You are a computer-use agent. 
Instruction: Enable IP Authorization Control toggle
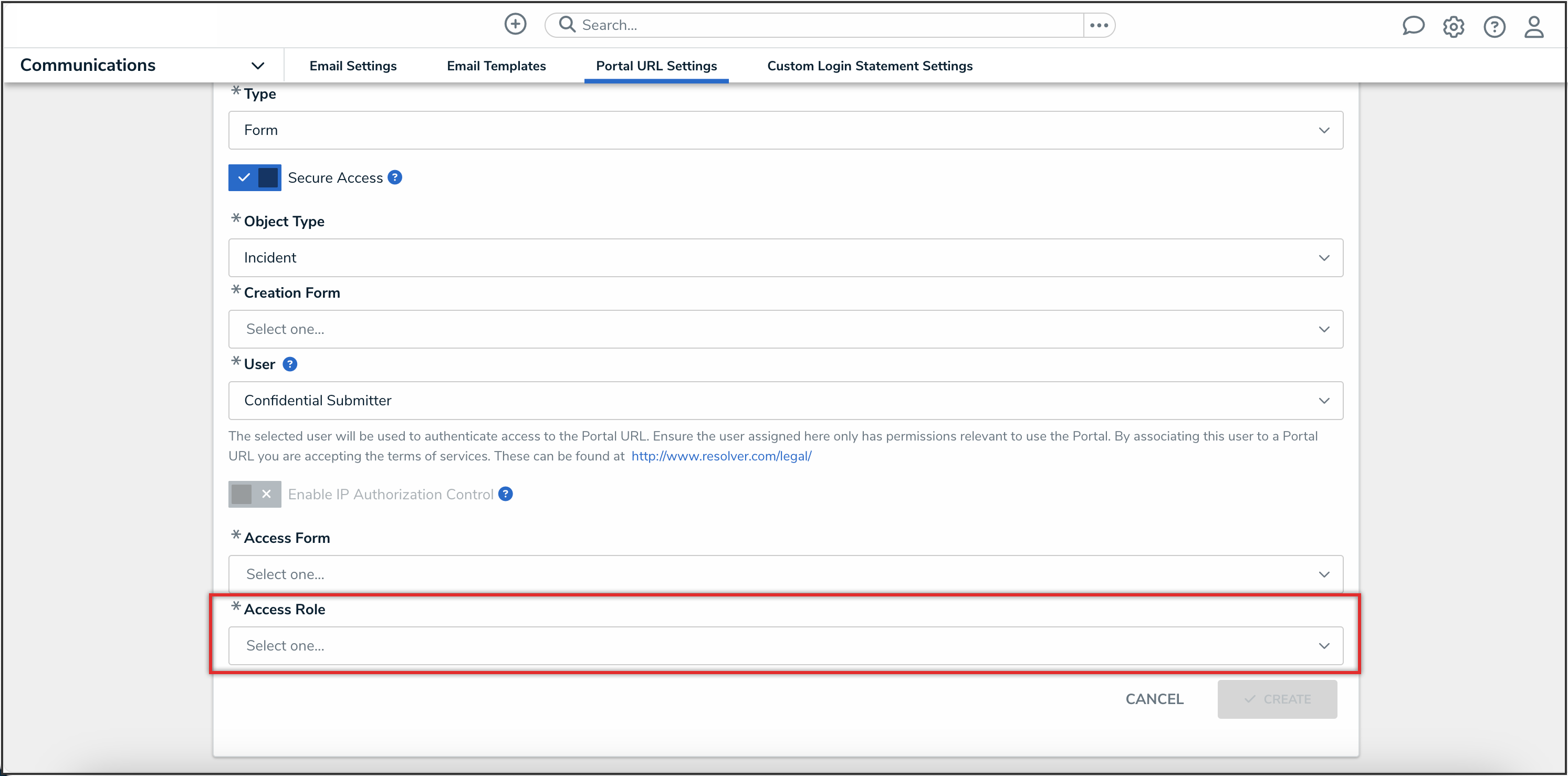tap(255, 494)
